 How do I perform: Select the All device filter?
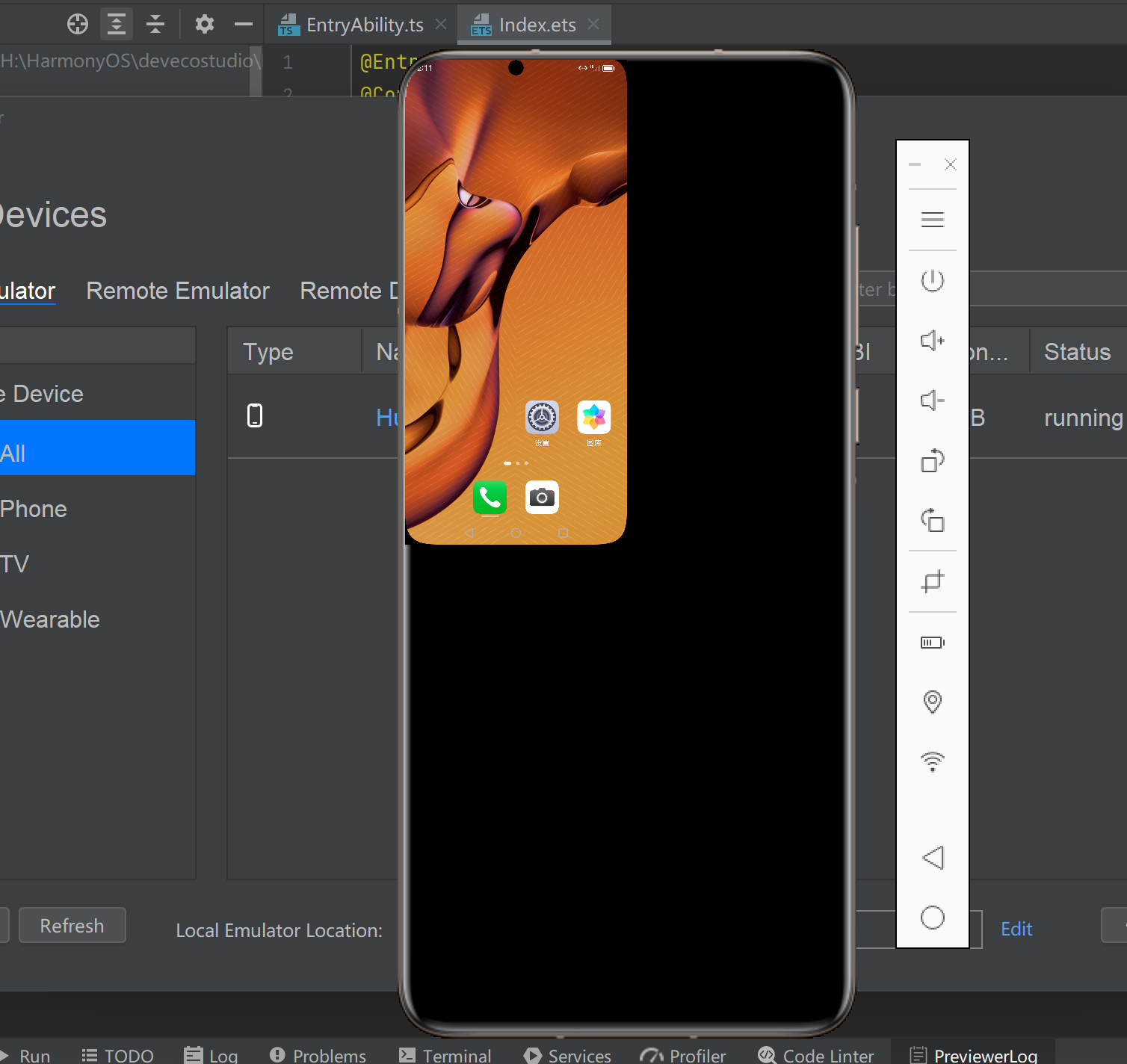click(97, 448)
